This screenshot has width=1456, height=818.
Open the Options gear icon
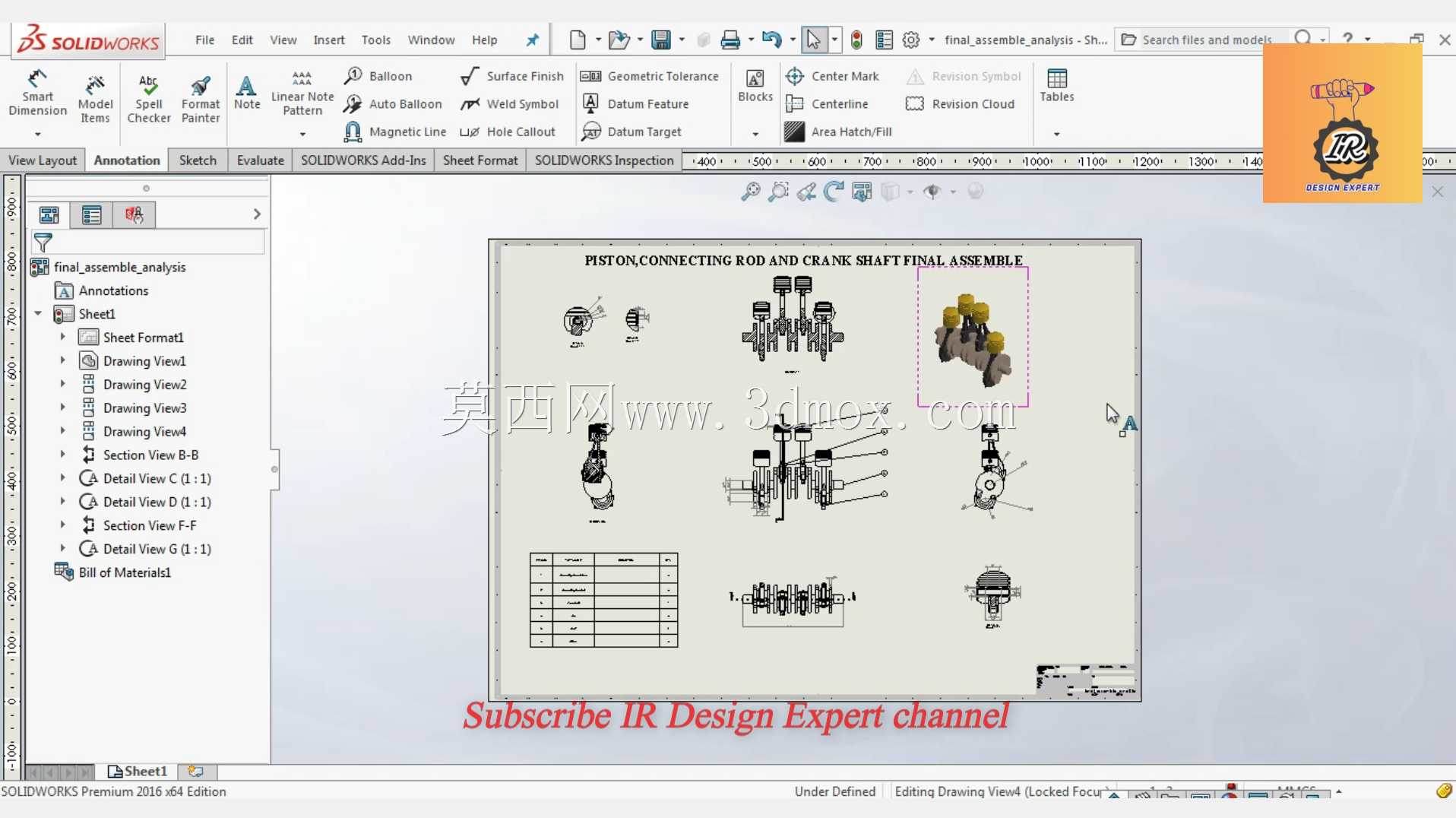910,40
